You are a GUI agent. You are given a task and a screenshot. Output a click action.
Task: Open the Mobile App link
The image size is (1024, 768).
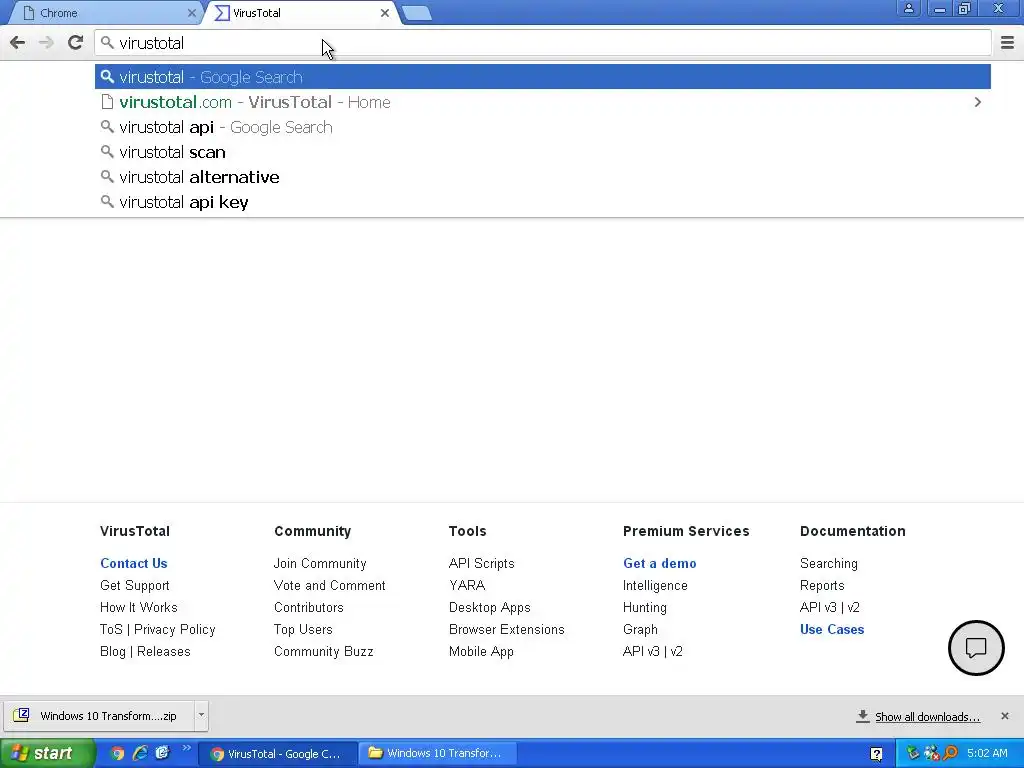point(481,652)
